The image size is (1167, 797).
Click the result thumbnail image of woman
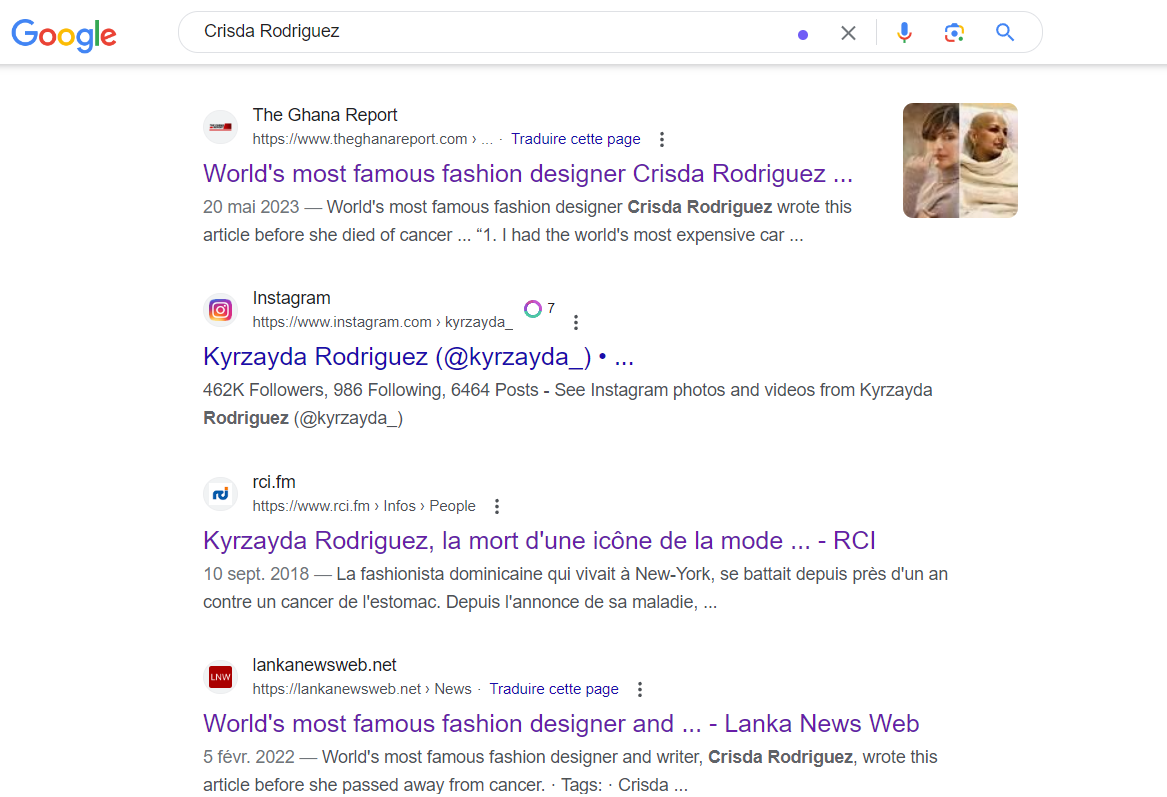(x=960, y=160)
